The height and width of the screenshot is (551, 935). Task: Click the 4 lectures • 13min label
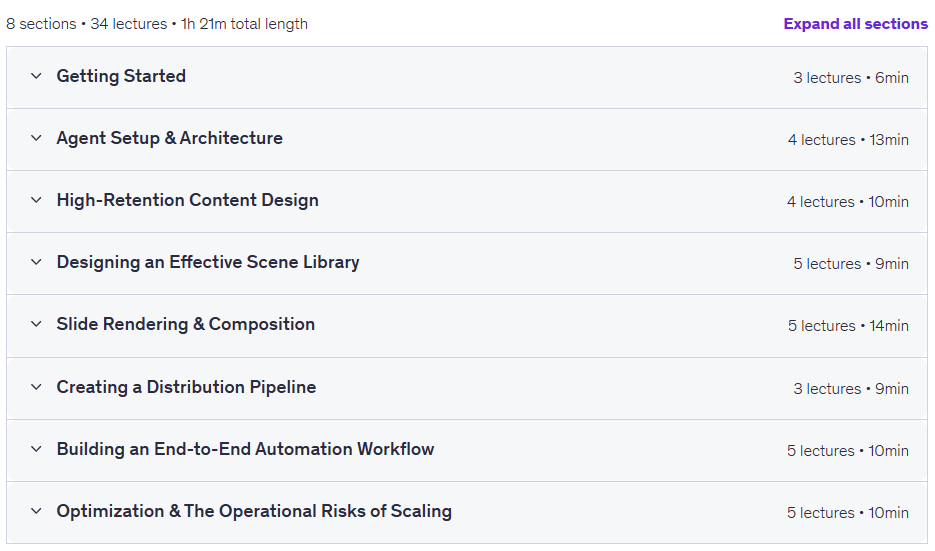click(x=848, y=140)
